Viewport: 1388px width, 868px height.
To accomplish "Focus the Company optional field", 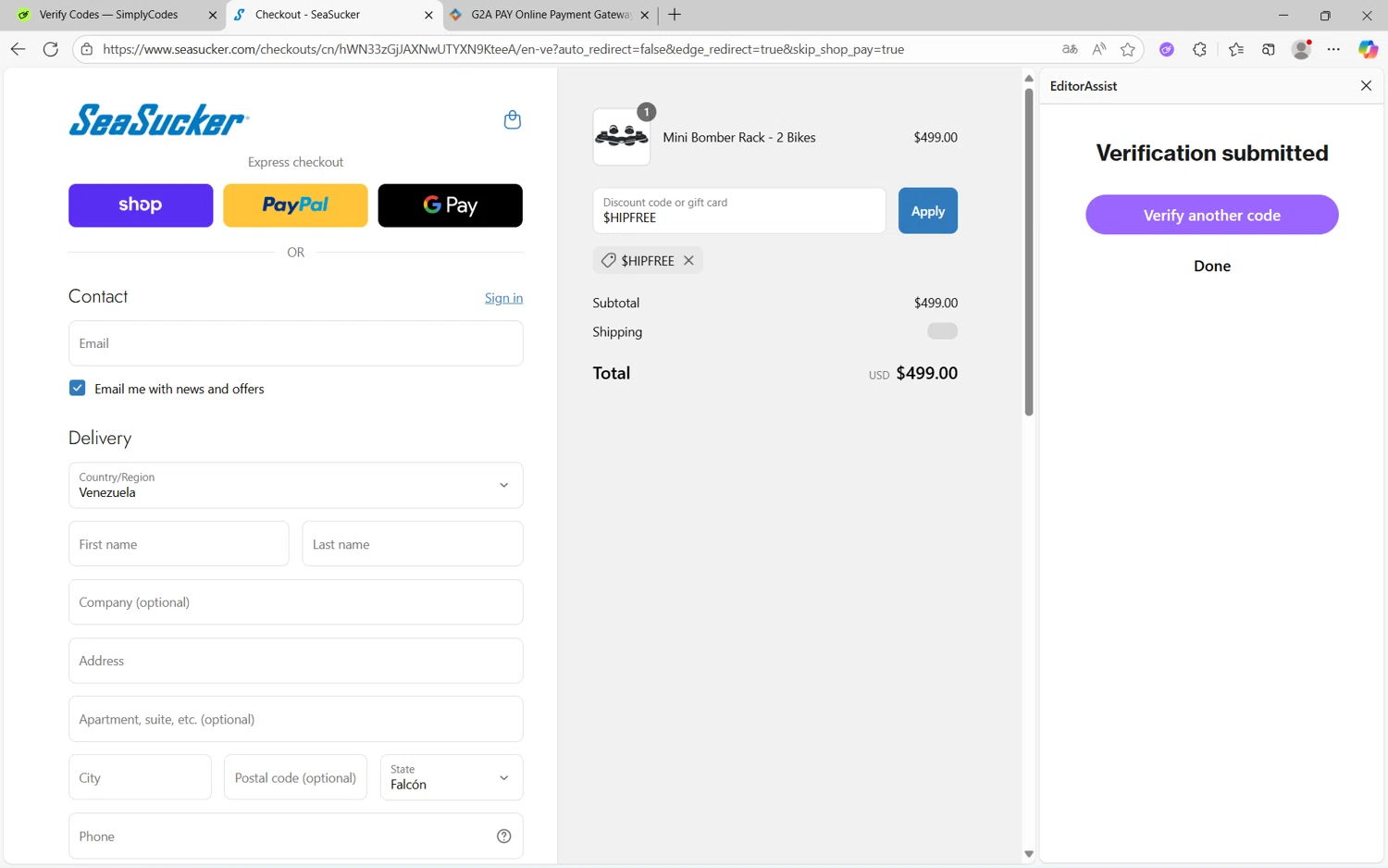I will pos(296,602).
